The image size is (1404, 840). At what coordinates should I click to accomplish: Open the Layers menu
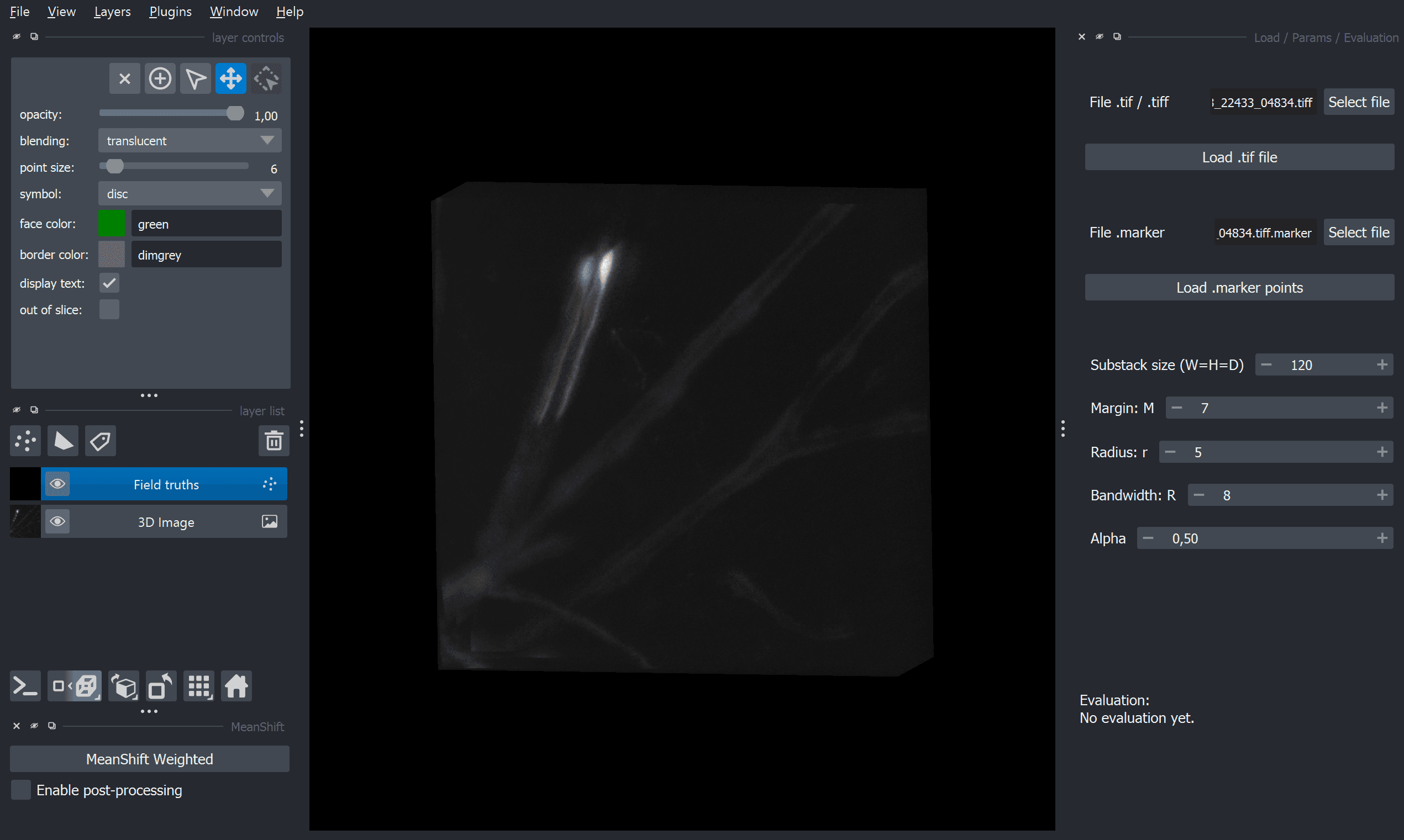tap(112, 11)
